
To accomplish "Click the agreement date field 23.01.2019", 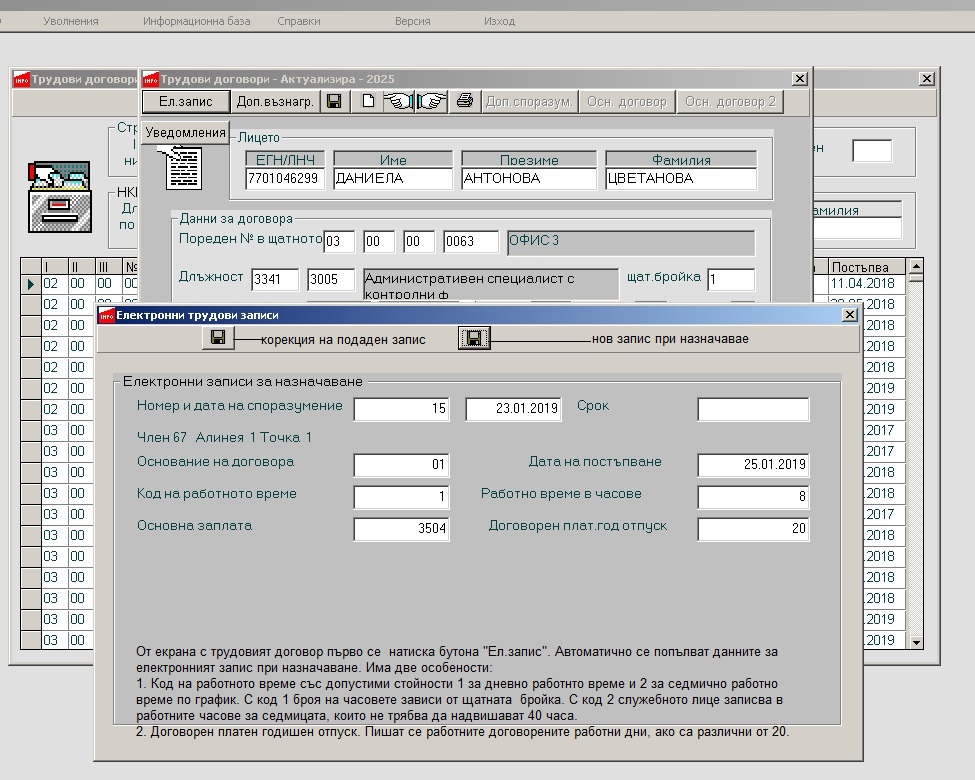I will point(514,409).
